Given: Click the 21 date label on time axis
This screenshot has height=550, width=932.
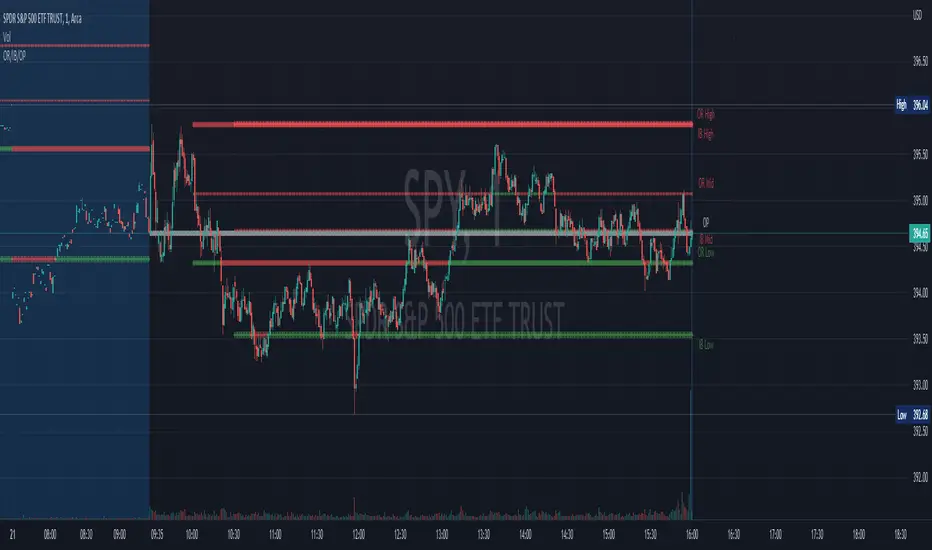Looking at the screenshot, I should coord(12,535).
